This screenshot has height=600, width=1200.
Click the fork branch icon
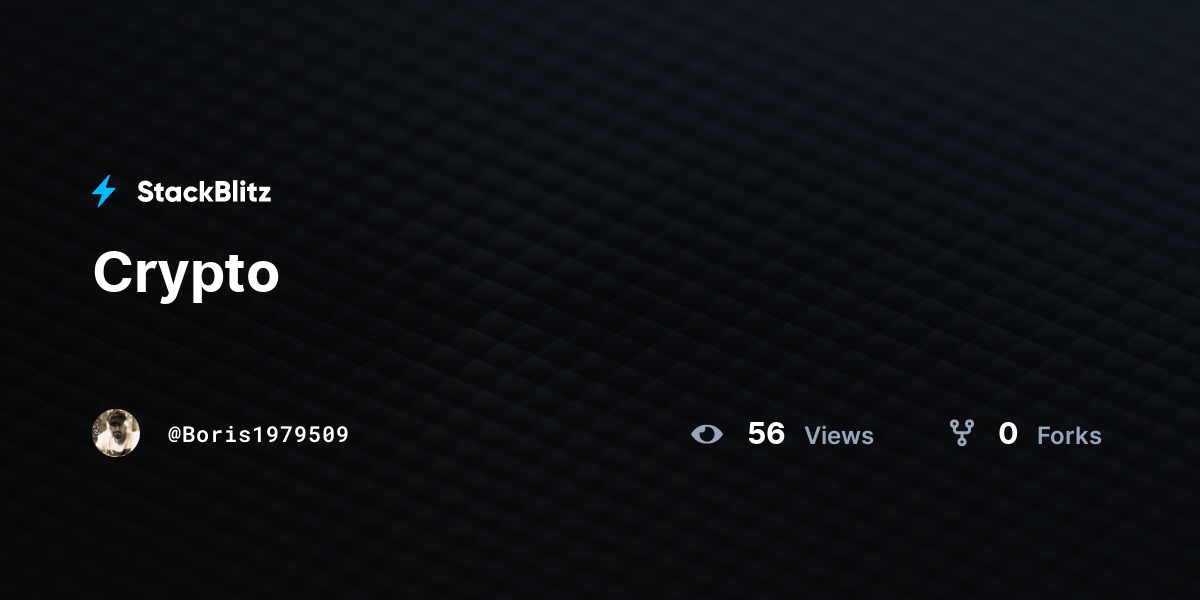(962, 433)
